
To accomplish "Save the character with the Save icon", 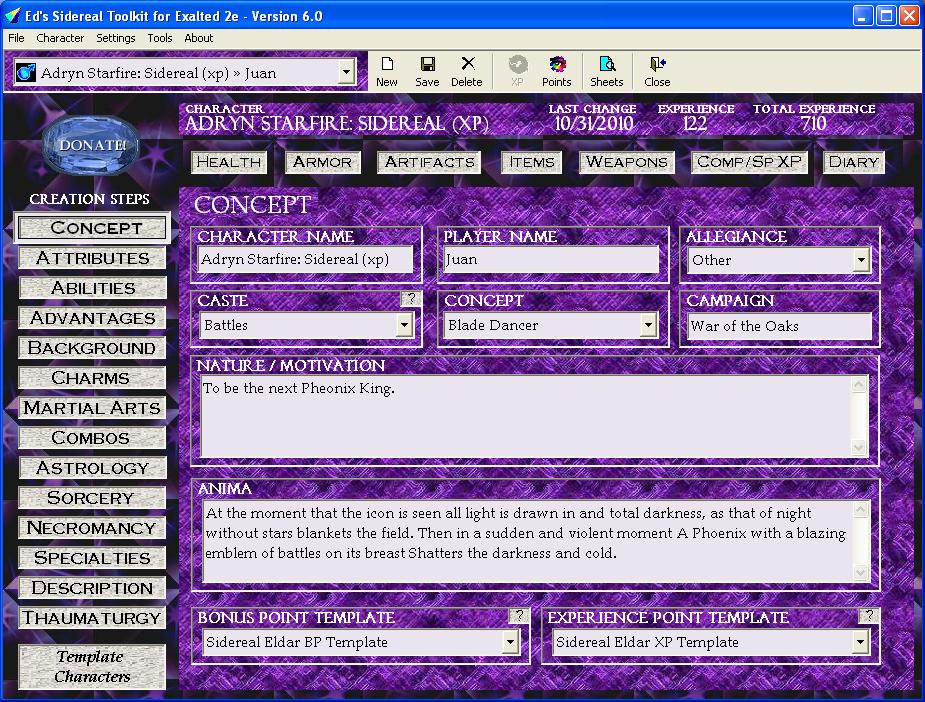I will click(427, 72).
